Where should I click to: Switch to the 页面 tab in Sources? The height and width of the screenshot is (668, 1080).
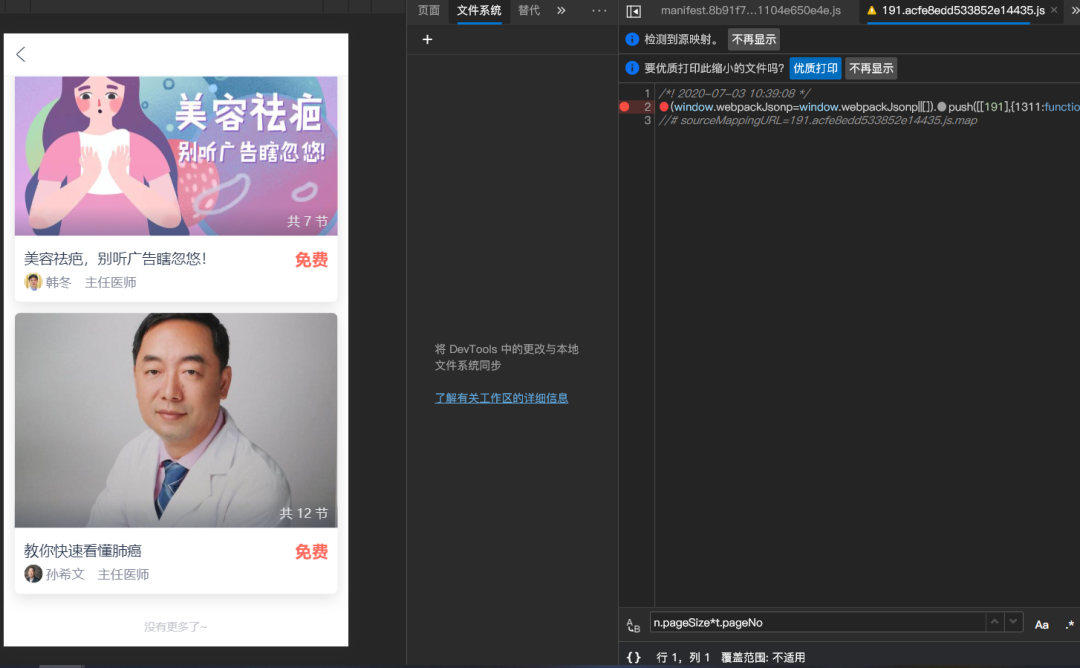(x=428, y=10)
